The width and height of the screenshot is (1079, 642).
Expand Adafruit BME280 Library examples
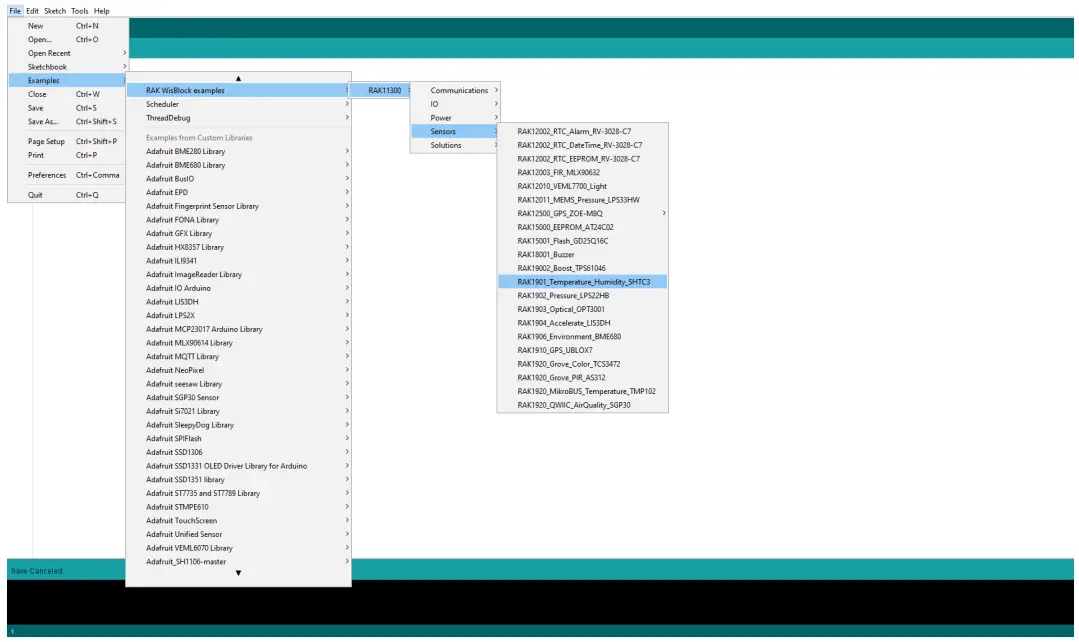tap(238, 151)
